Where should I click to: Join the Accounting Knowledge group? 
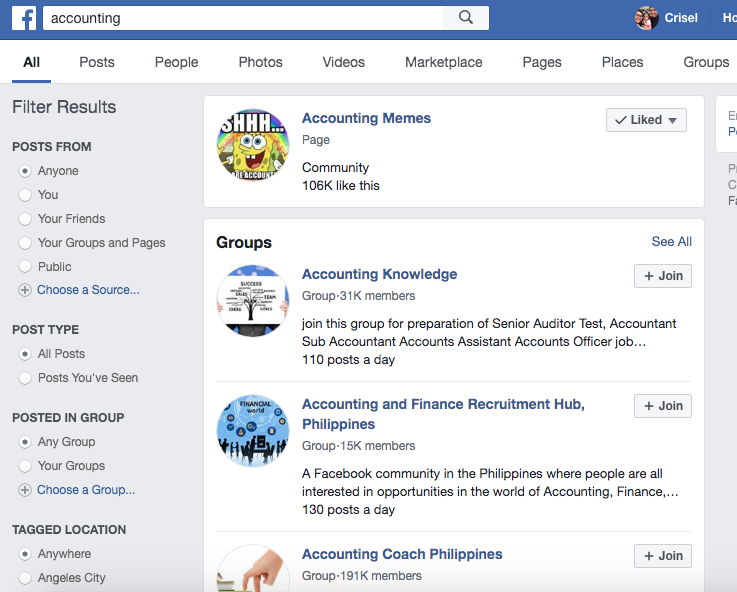click(x=663, y=276)
